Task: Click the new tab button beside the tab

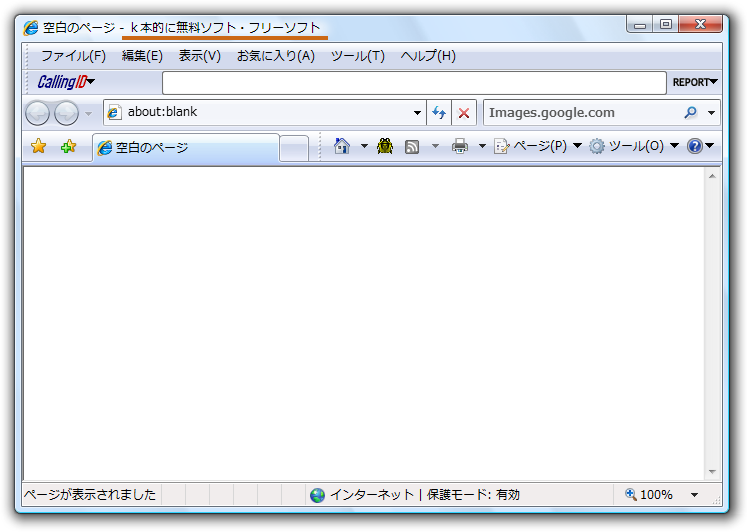Action: [x=294, y=148]
